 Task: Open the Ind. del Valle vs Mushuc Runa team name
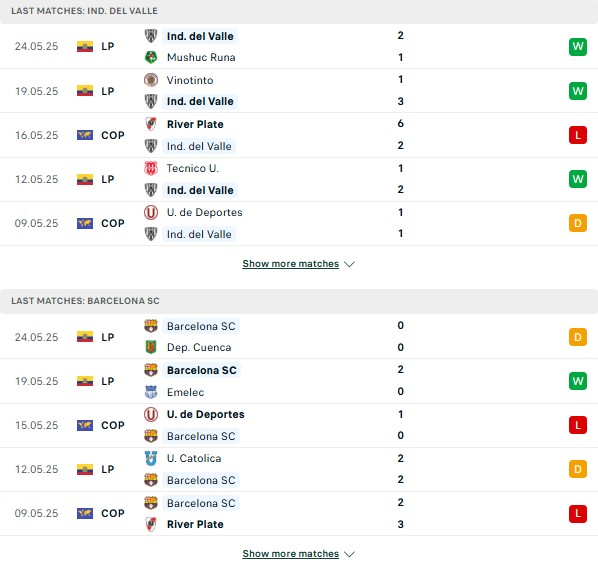point(200,36)
